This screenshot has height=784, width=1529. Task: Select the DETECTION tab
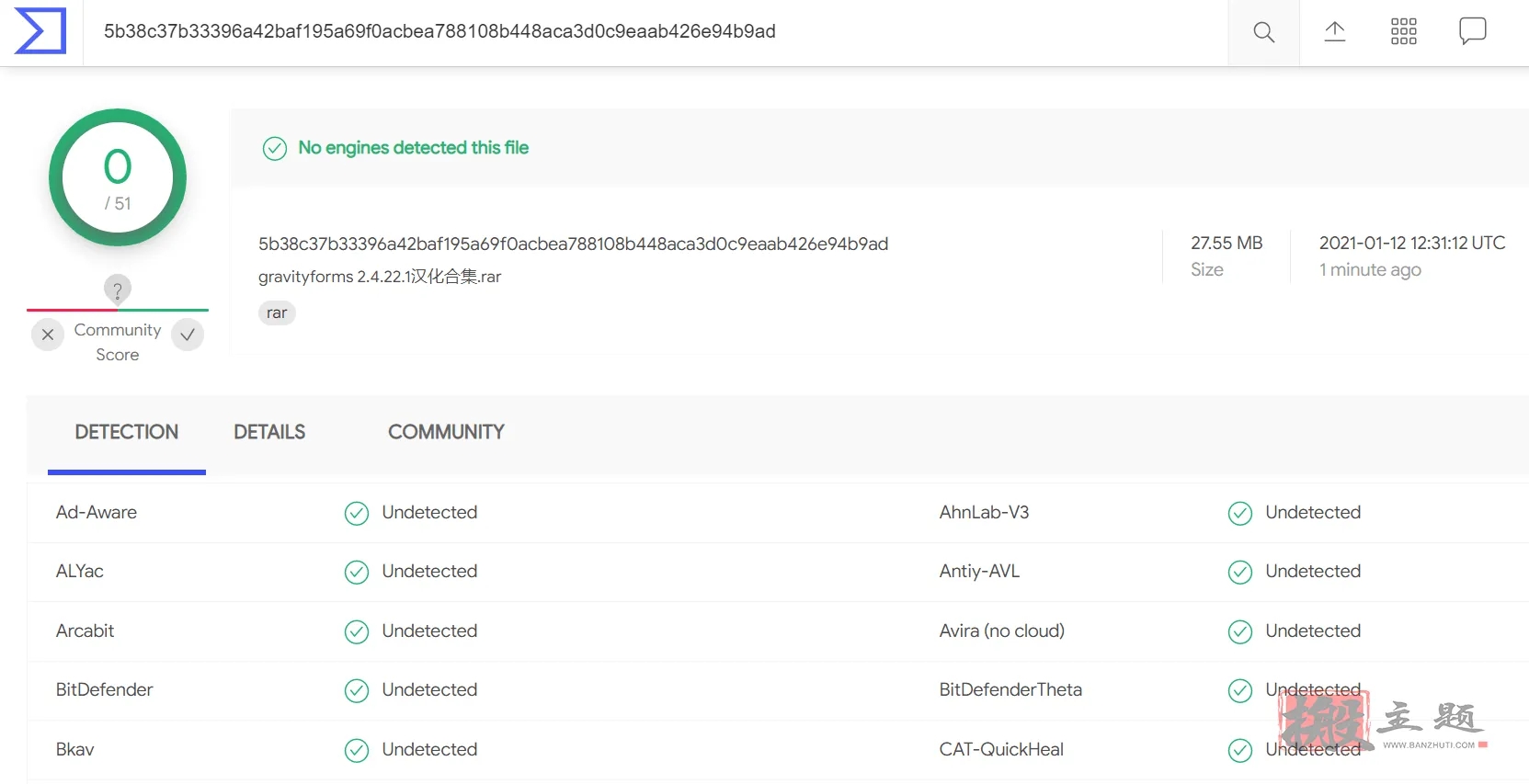pyautogui.click(x=127, y=432)
